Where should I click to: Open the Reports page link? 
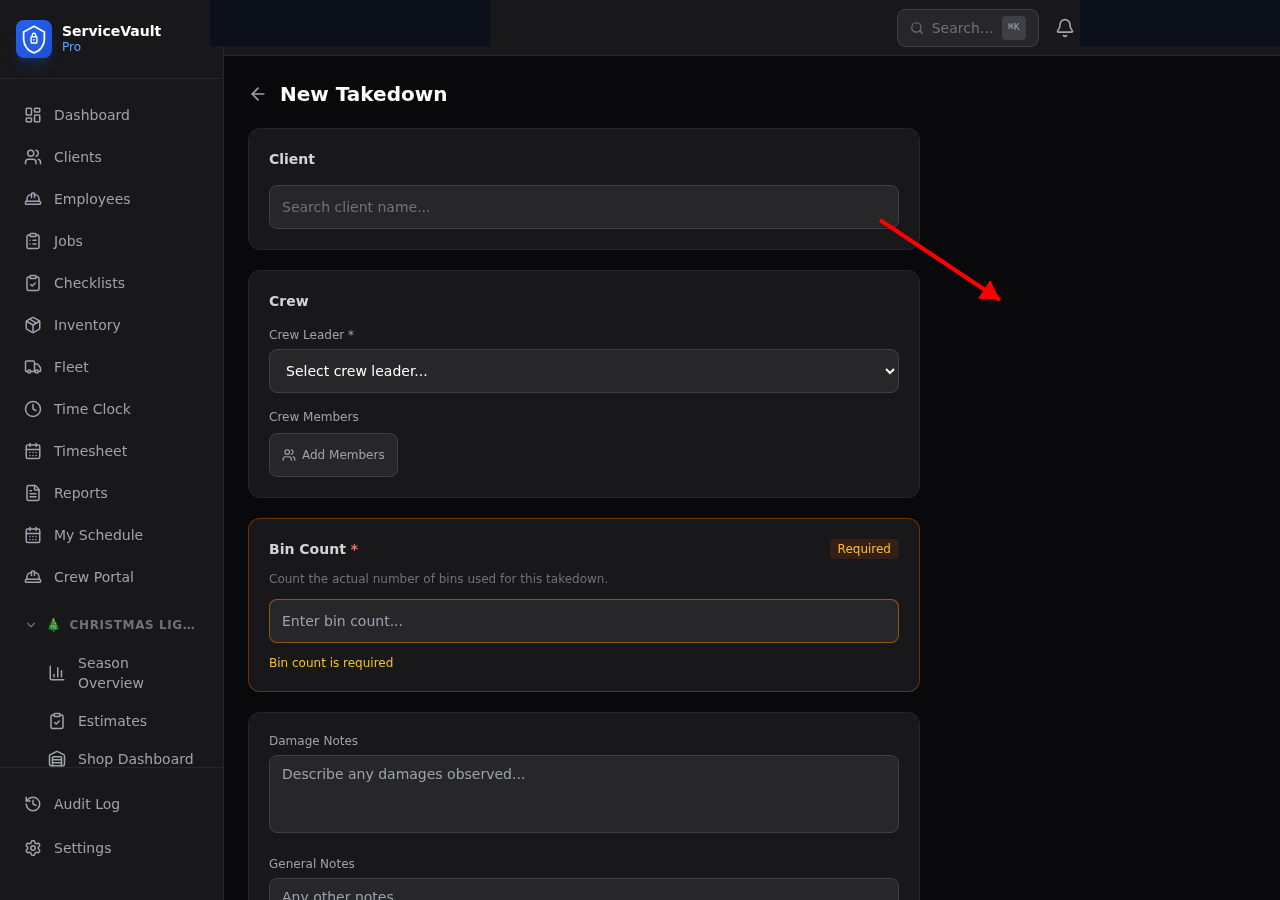point(81,493)
